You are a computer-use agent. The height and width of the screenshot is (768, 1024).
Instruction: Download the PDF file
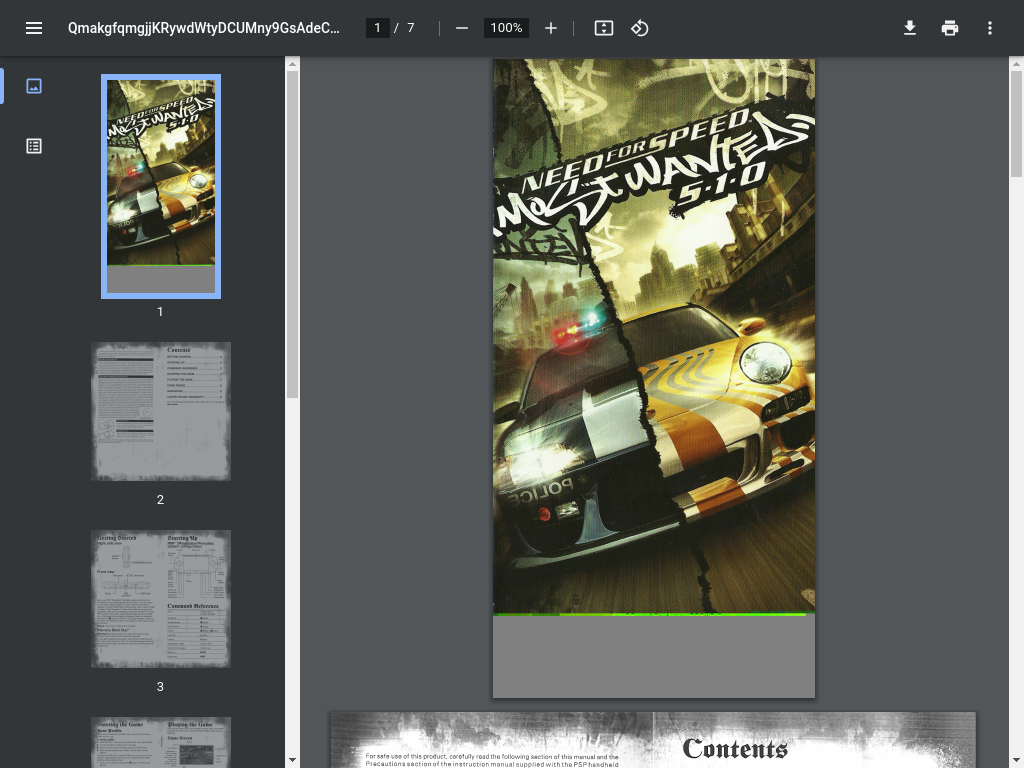(910, 28)
